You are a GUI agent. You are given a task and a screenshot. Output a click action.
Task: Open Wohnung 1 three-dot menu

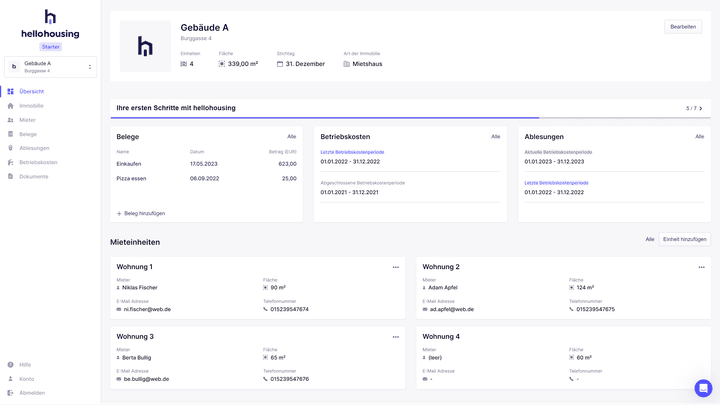point(396,267)
